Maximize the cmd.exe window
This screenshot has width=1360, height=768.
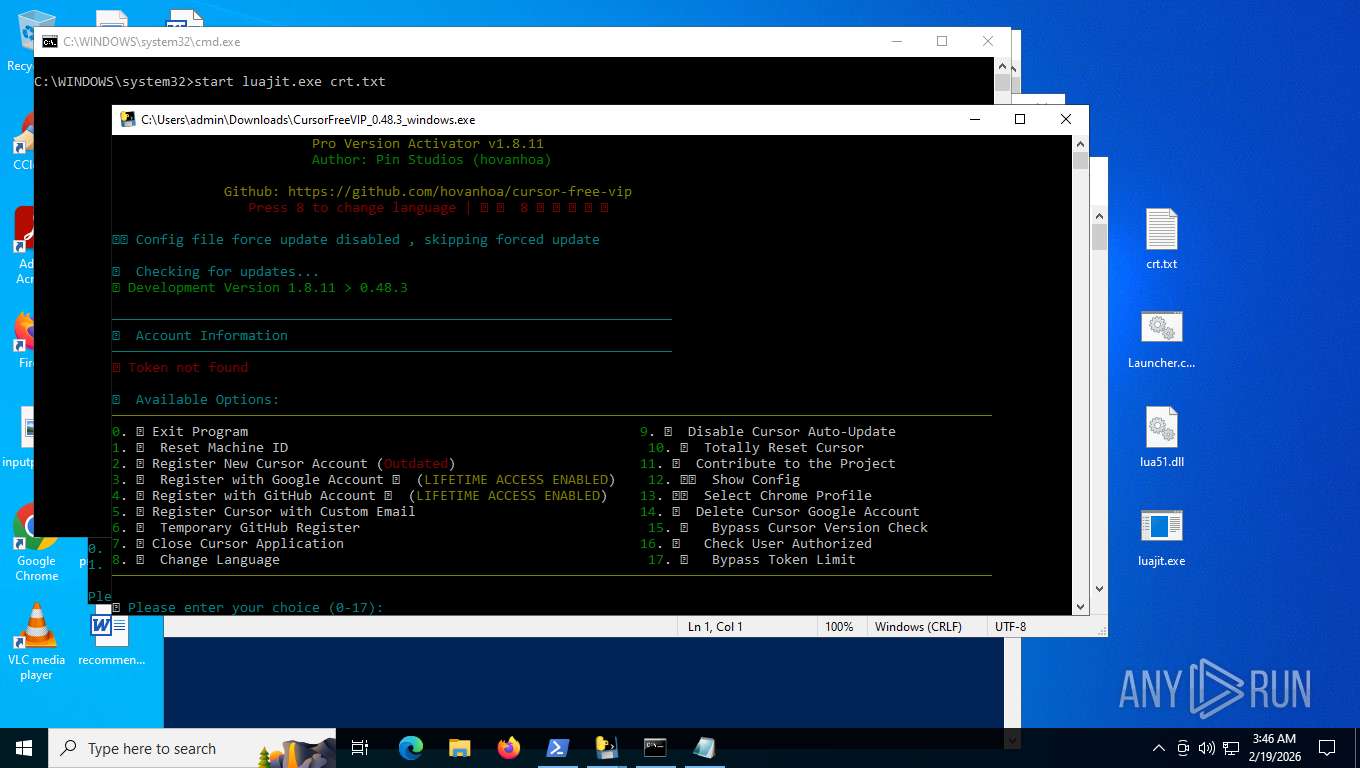pos(942,41)
